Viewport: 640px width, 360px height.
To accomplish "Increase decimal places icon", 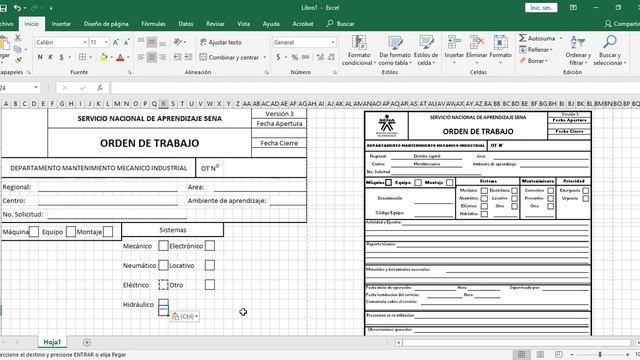I will (x=320, y=57).
